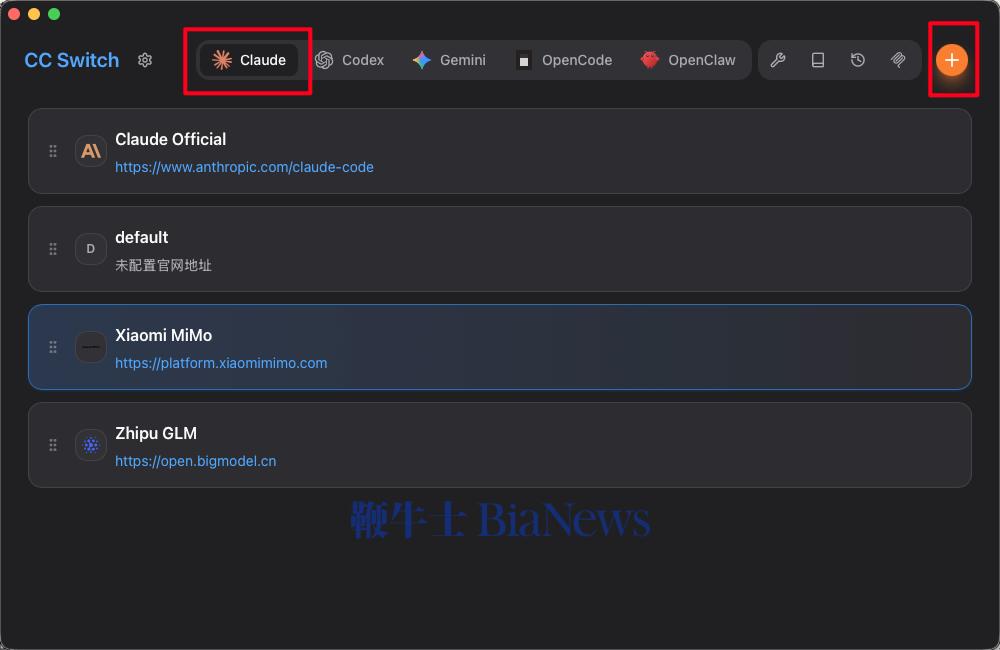The image size is (1000, 650).
Task: Select the Zhipu GLM provider card
Action: 500,445
